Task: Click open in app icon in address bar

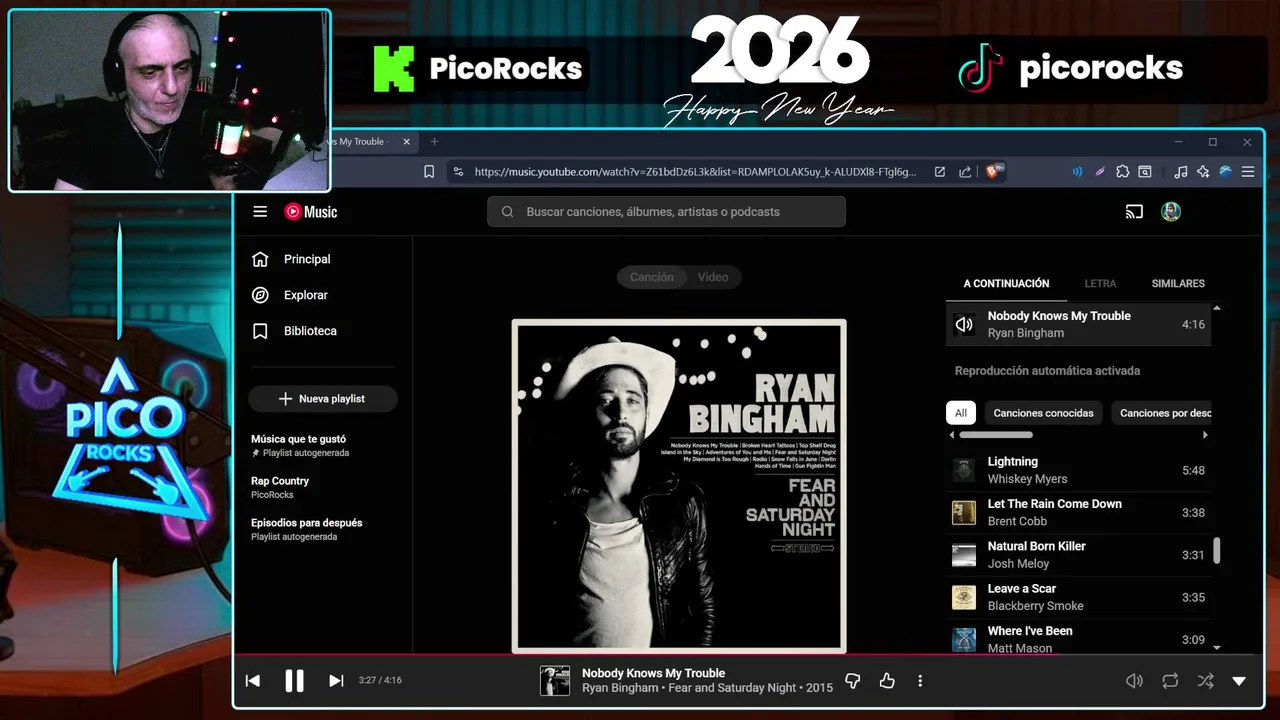Action: click(940, 172)
